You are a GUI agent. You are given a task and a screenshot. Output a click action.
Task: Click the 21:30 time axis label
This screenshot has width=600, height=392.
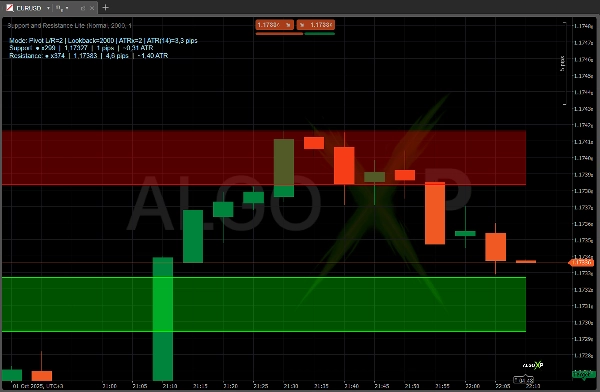pos(291,386)
